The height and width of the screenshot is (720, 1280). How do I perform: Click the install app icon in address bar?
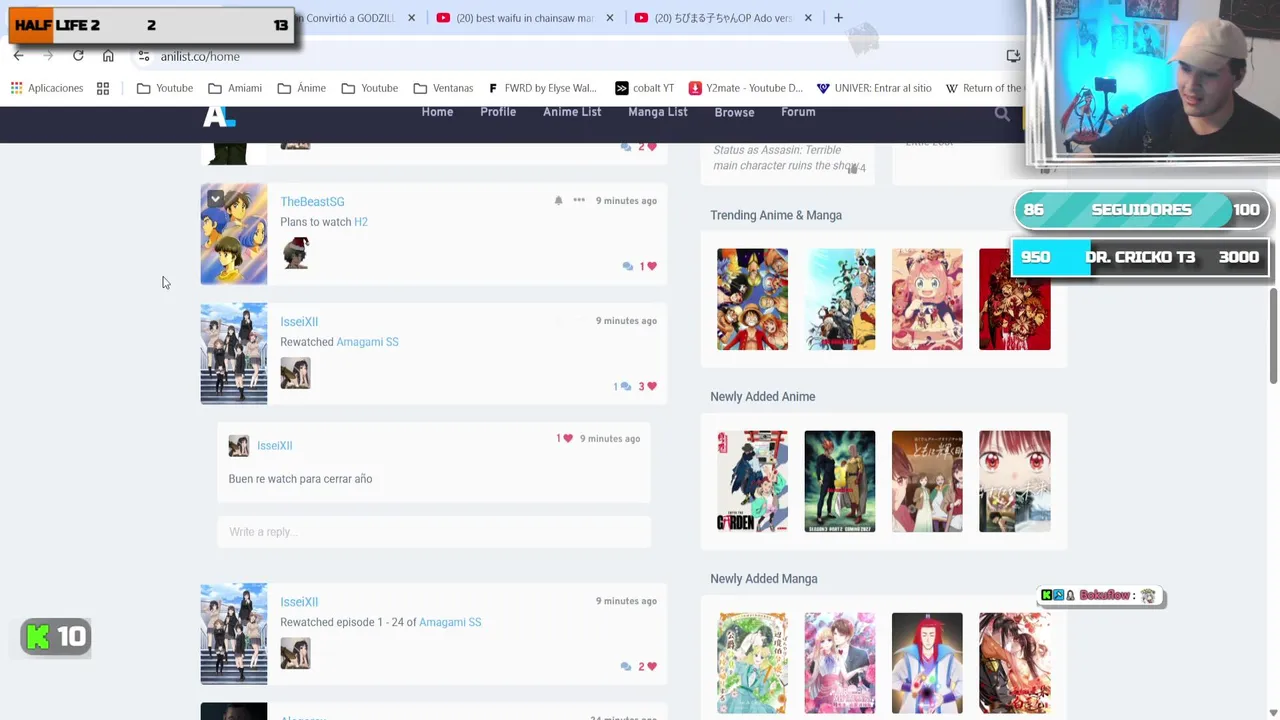[1013, 56]
